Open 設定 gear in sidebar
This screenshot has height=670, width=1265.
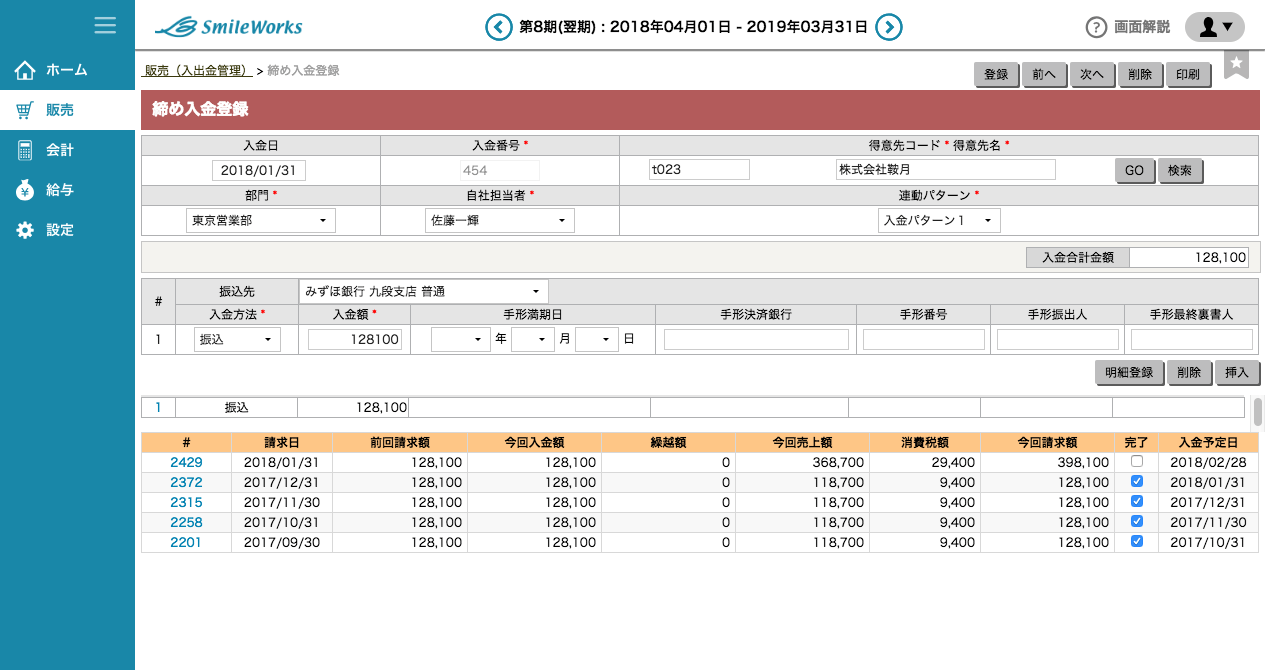[x=26, y=230]
